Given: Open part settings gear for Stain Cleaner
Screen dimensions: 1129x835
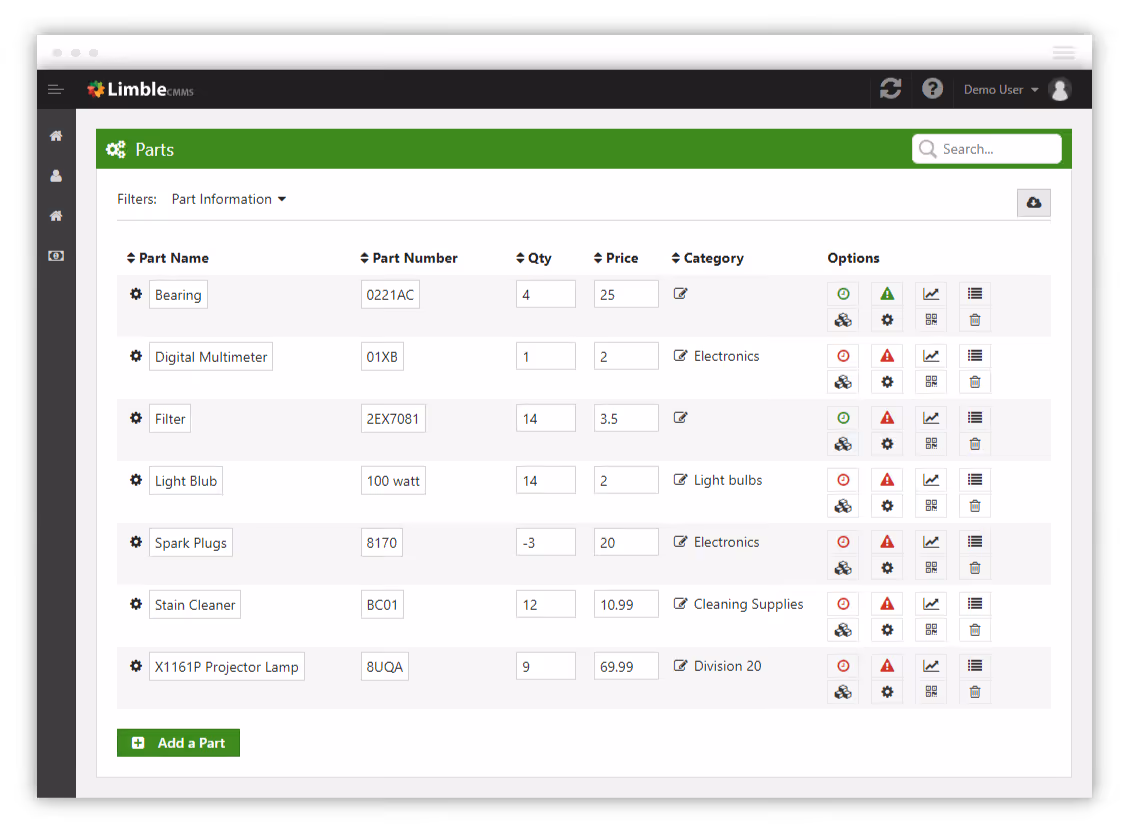Looking at the screenshot, I should [x=887, y=629].
